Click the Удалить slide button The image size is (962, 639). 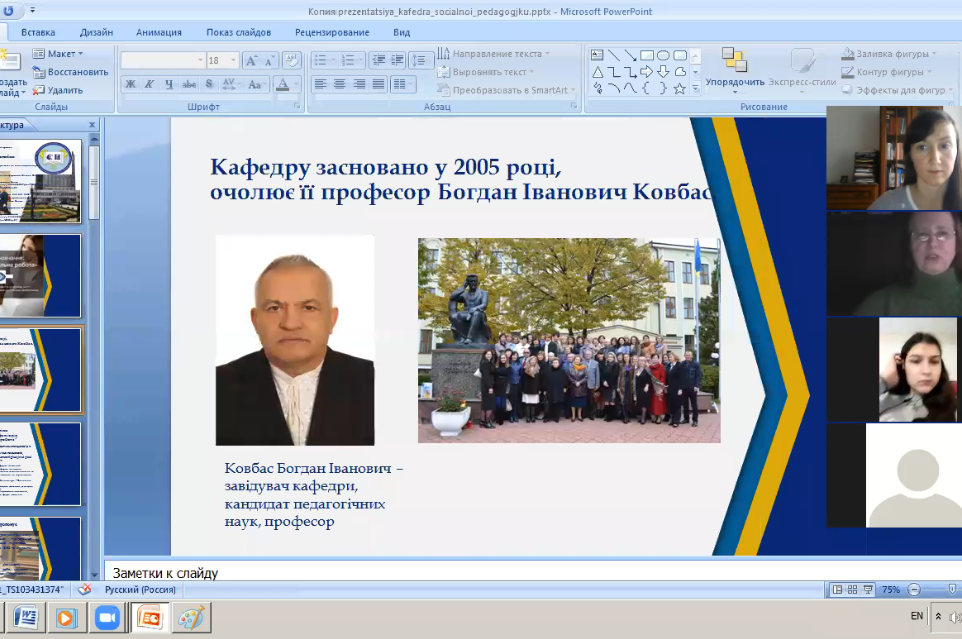(64, 90)
